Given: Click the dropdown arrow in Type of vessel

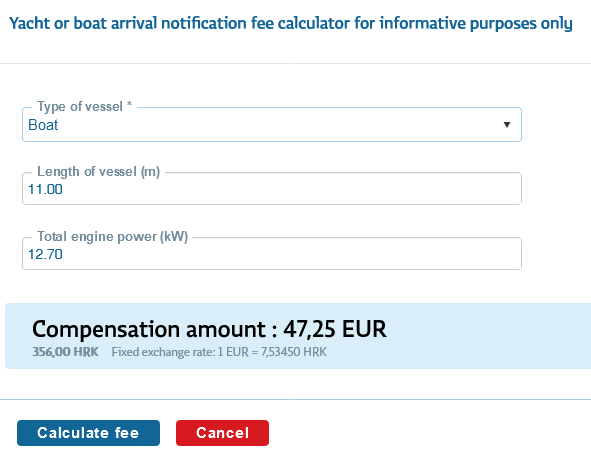Looking at the screenshot, I should [507, 125].
